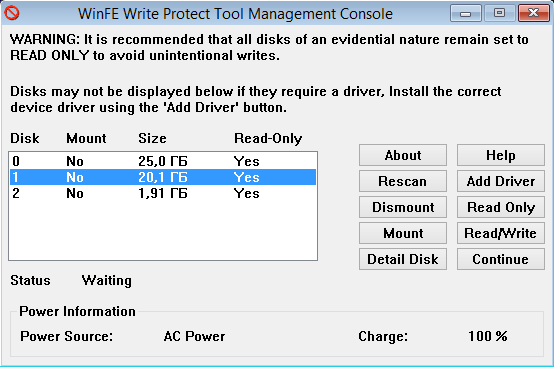Set selected disk to Read Only
554x367 pixels.
[x=501, y=207]
